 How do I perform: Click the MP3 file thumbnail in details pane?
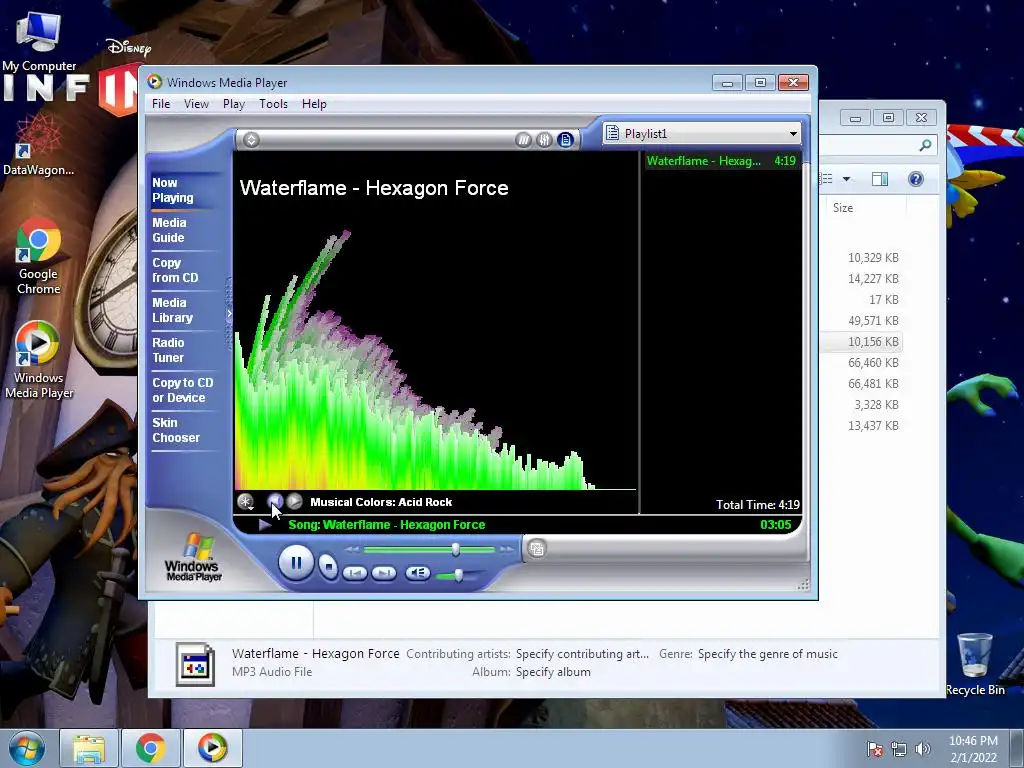pyautogui.click(x=195, y=665)
